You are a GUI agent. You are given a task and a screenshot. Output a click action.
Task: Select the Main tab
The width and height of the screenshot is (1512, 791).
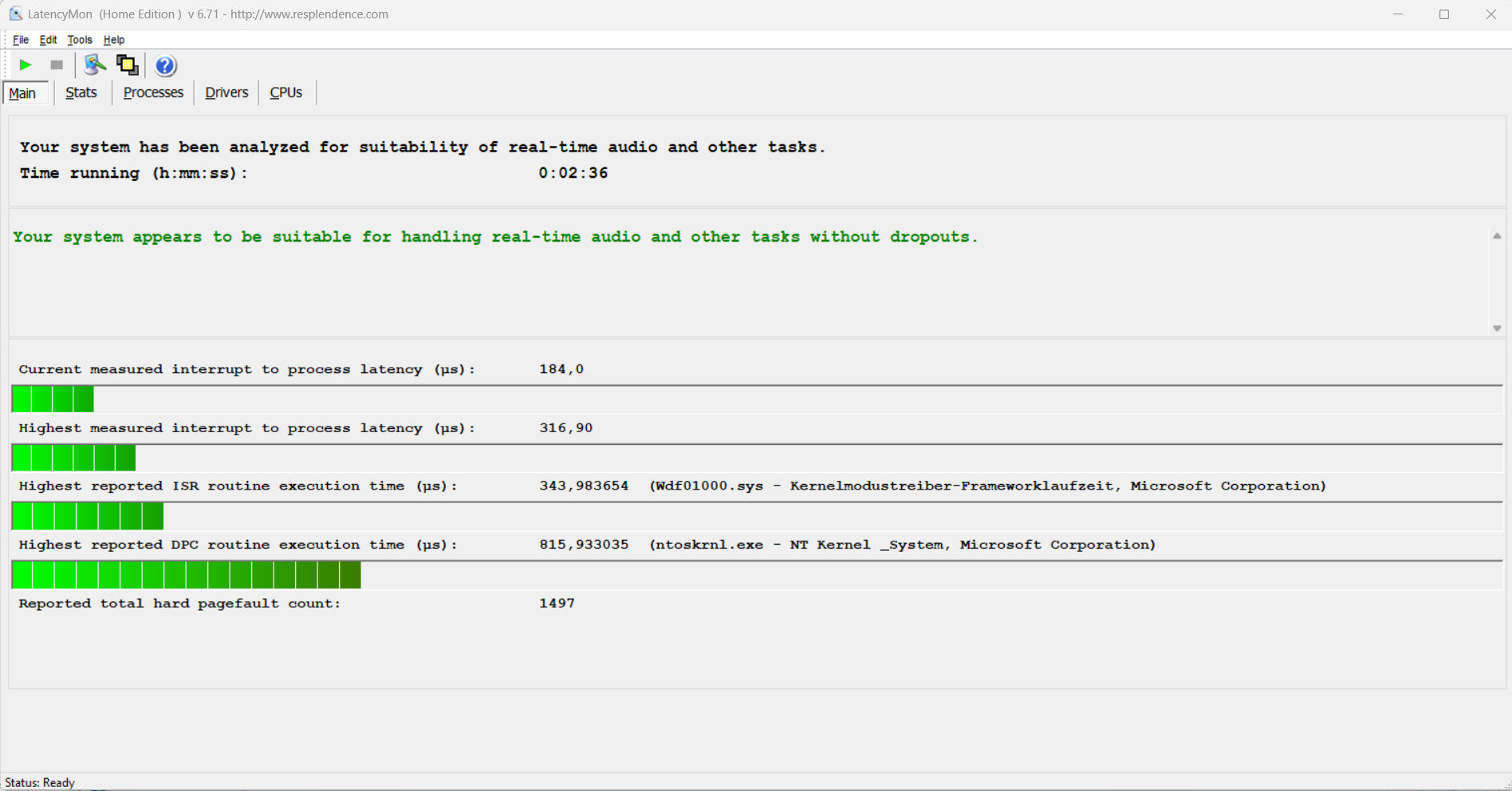[22, 93]
